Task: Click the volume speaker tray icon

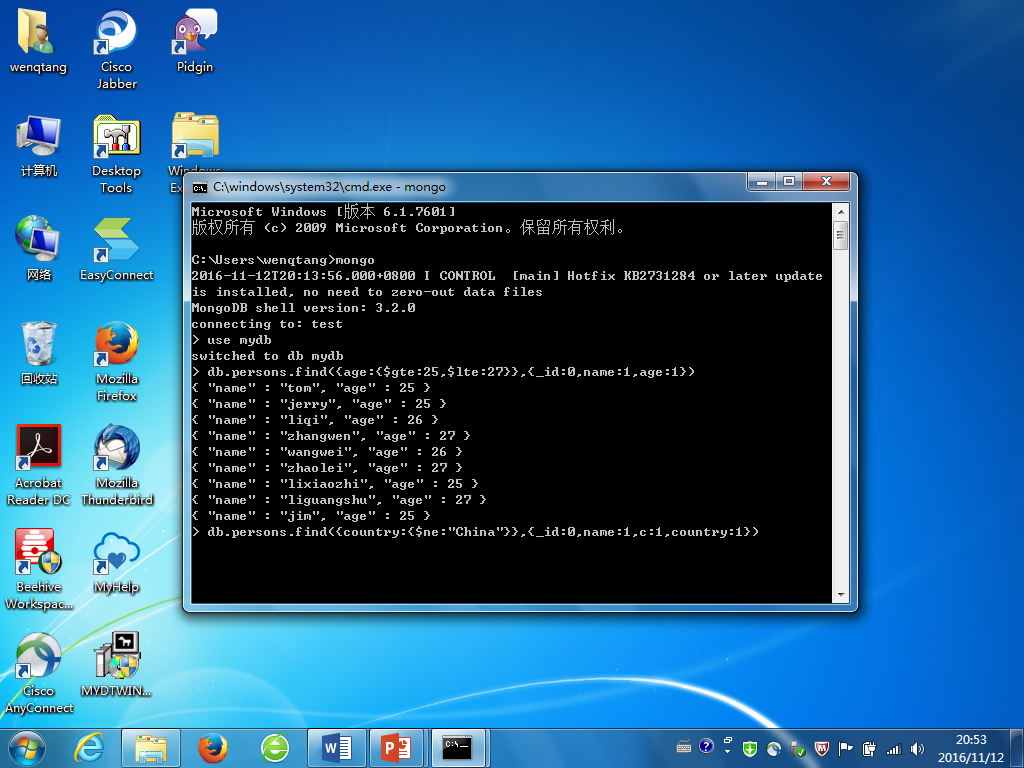Action: pyautogui.click(x=918, y=749)
